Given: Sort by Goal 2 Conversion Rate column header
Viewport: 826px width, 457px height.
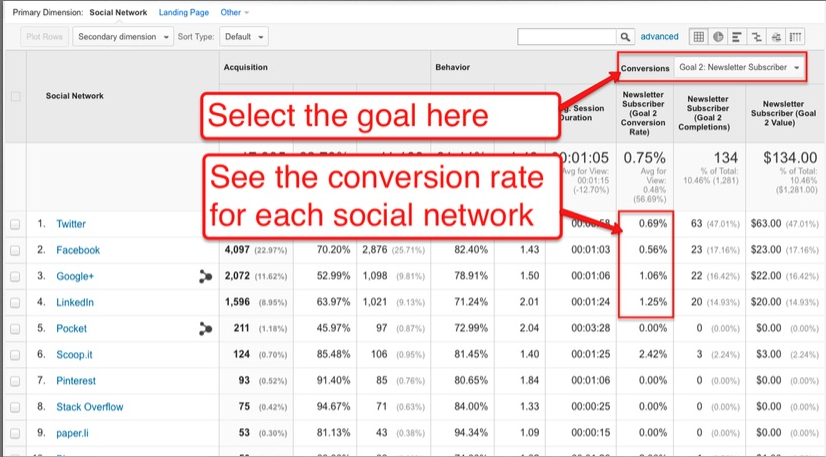Looking at the screenshot, I should pyautogui.click(x=643, y=113).
